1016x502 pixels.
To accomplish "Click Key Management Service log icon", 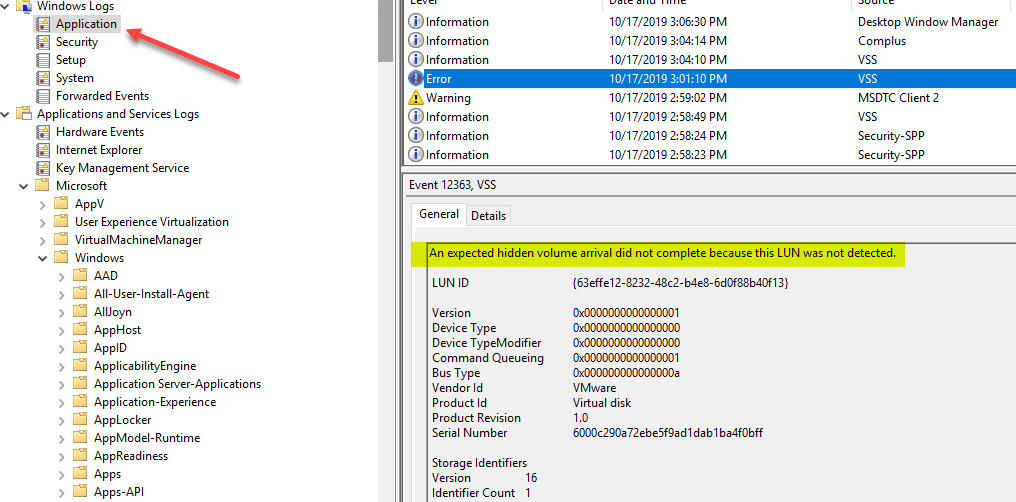I will tap(43, 168).
